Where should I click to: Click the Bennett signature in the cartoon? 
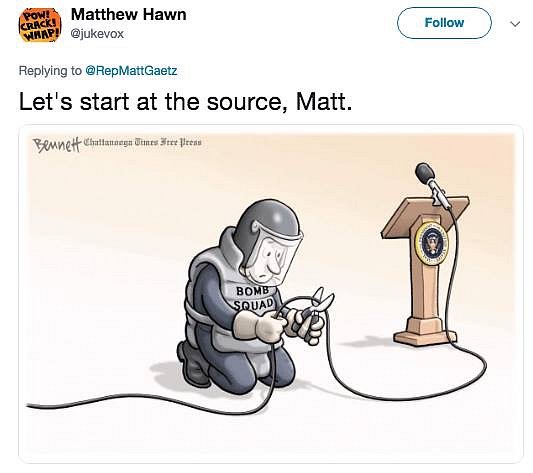coord(57,145)
